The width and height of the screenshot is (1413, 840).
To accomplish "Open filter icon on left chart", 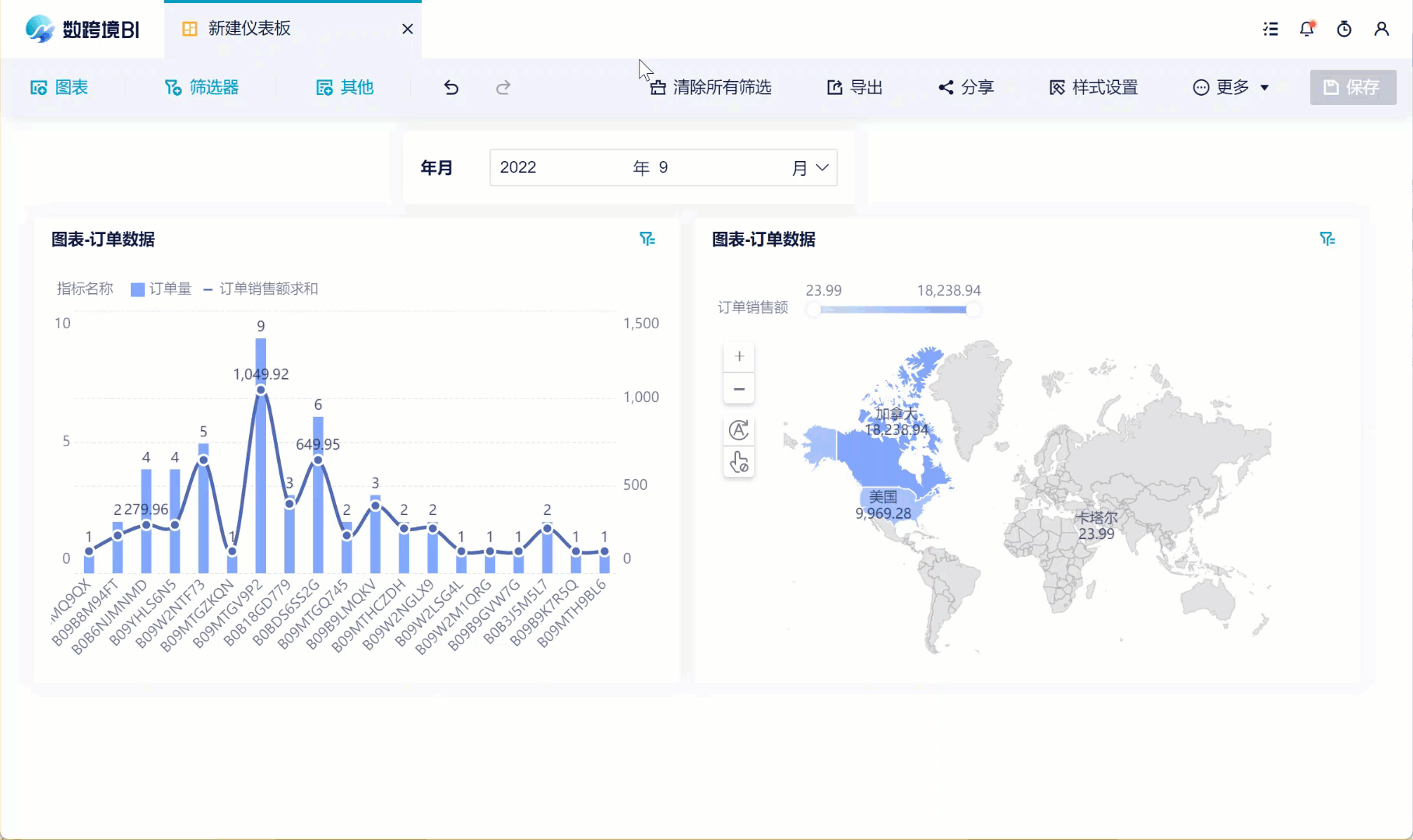I will coord(647,239).
